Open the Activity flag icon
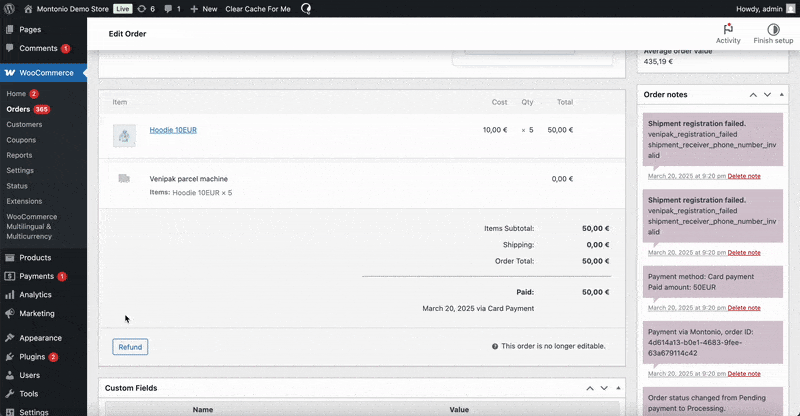This screenshot has height=416, width=800. 728,29
